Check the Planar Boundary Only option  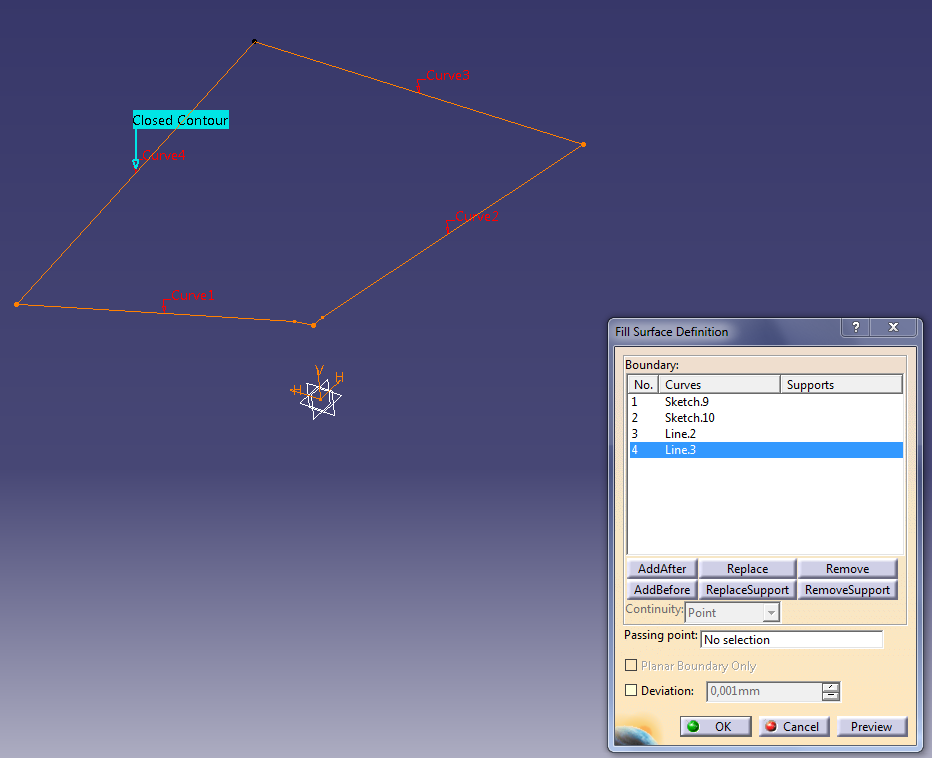pos(631,664)
